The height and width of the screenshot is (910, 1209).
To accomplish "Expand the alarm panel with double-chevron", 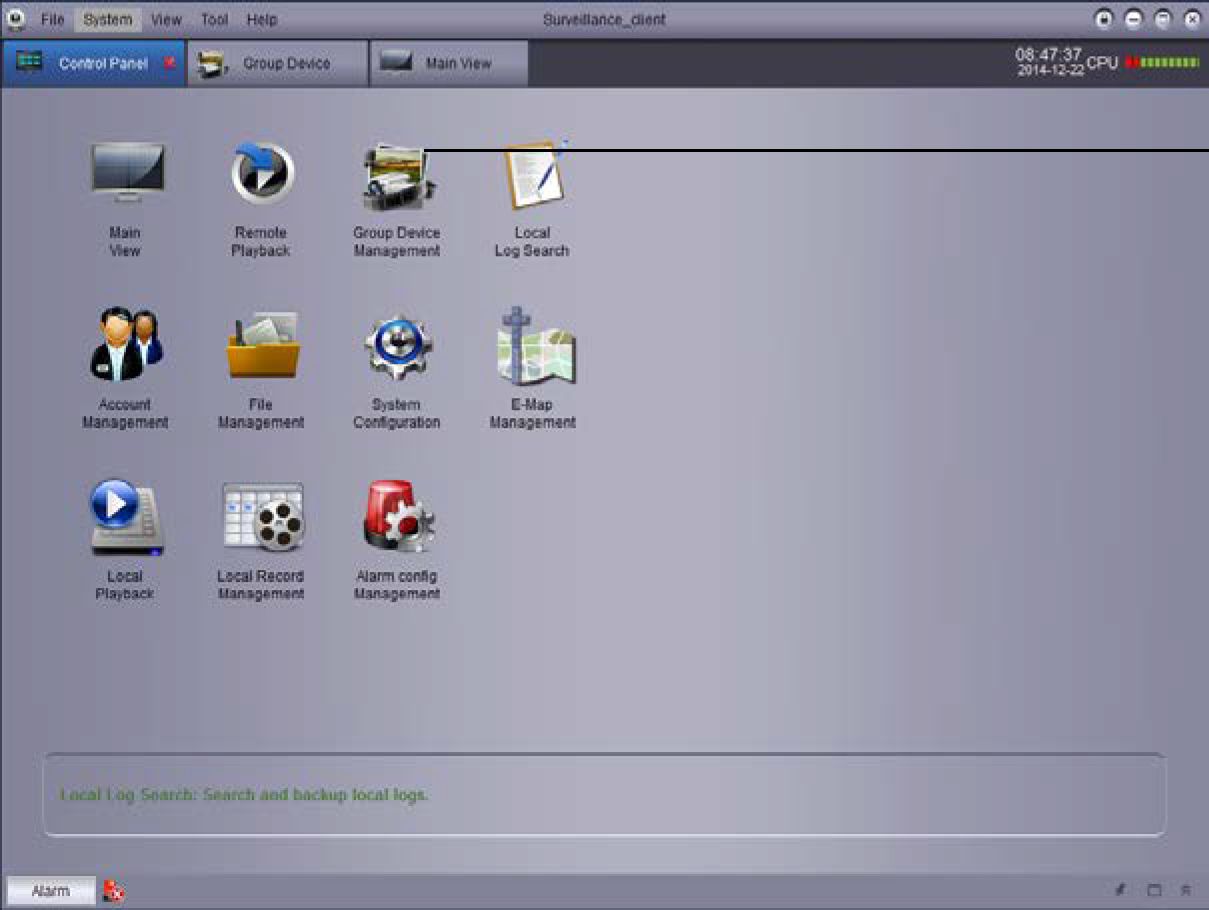I will [1186, 890].
